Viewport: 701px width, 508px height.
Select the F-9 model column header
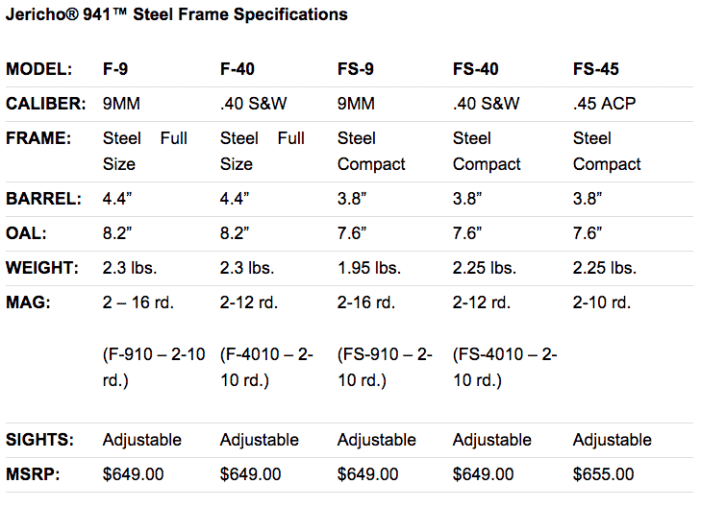click(x=115, y=70)
